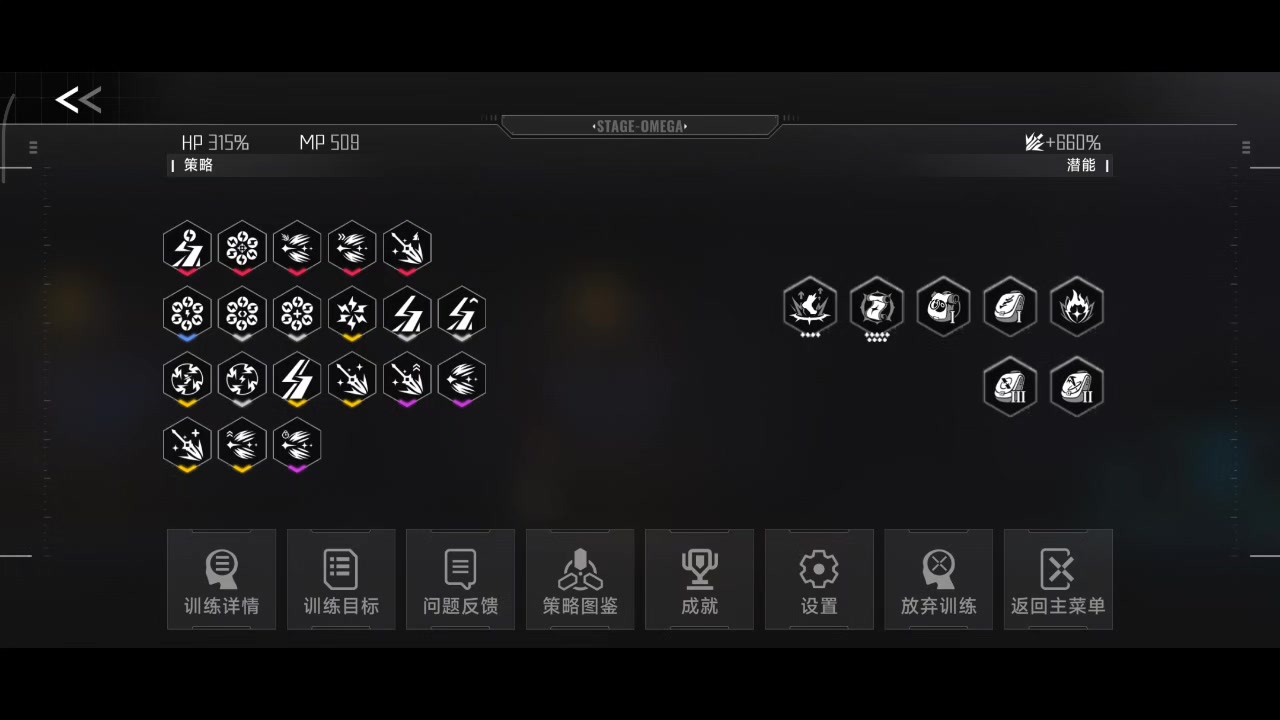Screen dimensions: 1280x720
Task: Select the flame potential icon
Action: click(1077, 306)
